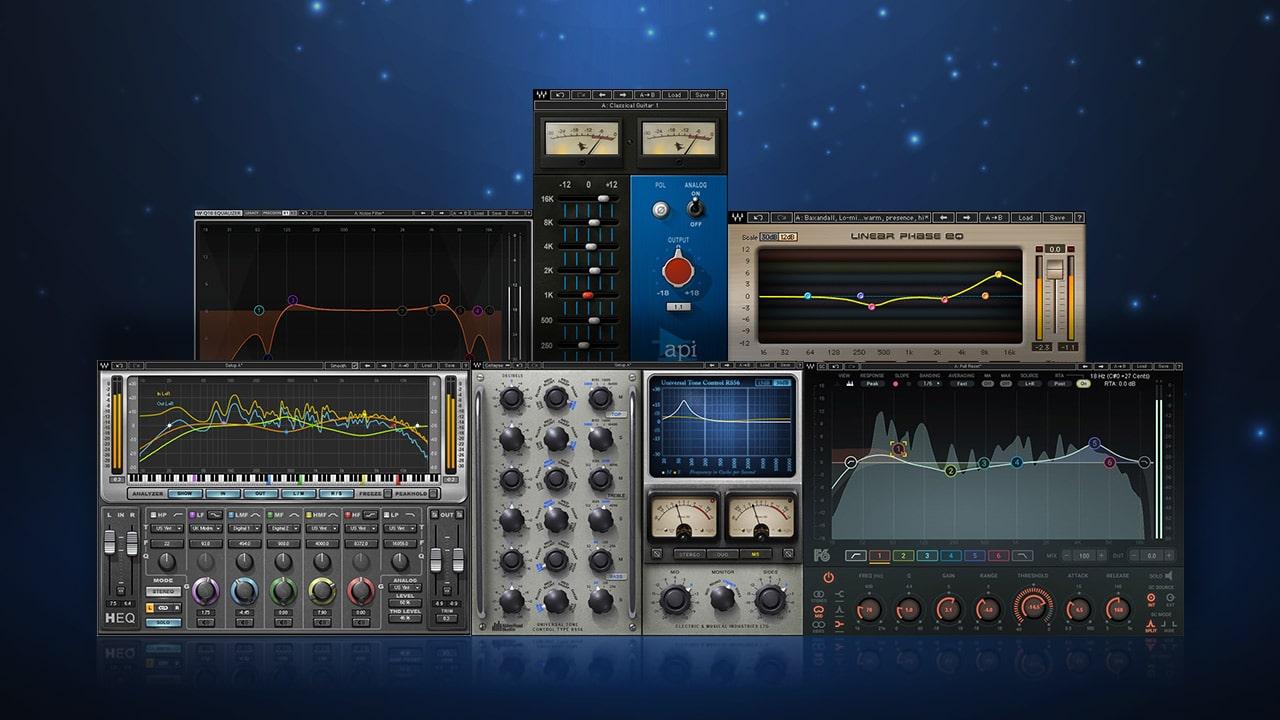The height and width of the screenshot is (720, 1280).
Task: Select F6 band 4 tab
Action: tap(950, 555)
